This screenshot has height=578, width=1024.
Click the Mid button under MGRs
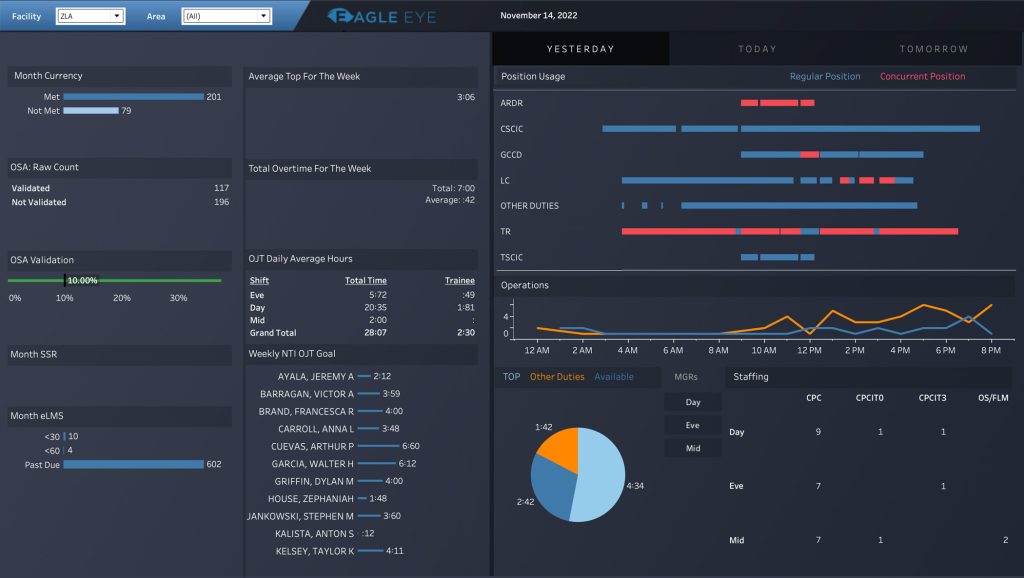pyautogui.click(x=692, y=448)
